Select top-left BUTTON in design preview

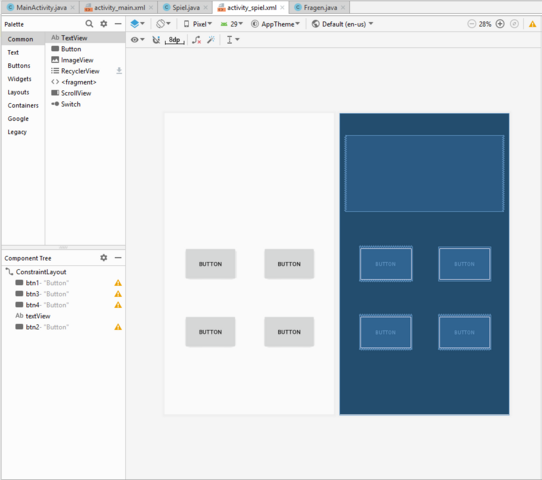click(x=210, y=264)
